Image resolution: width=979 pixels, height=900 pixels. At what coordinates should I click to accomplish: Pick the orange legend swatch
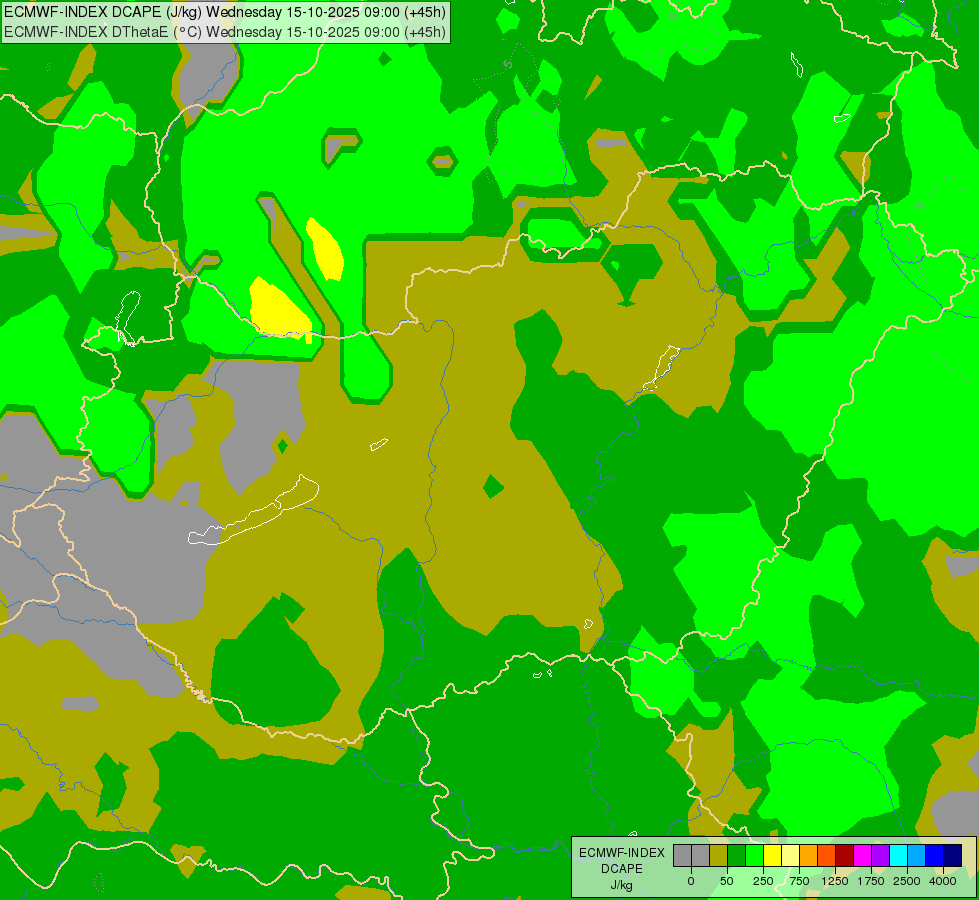(x=809, y=855)
